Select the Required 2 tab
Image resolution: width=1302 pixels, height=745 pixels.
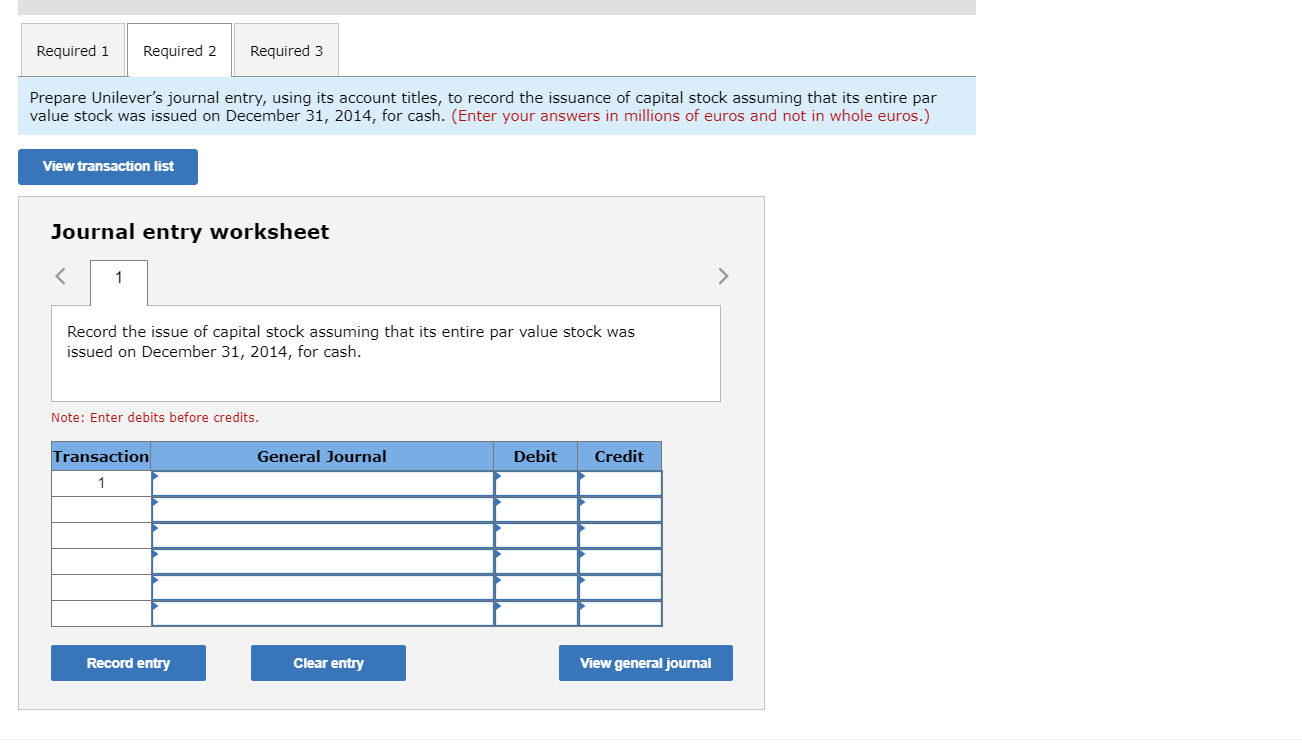pyautogui.click(x=179, y=51)
